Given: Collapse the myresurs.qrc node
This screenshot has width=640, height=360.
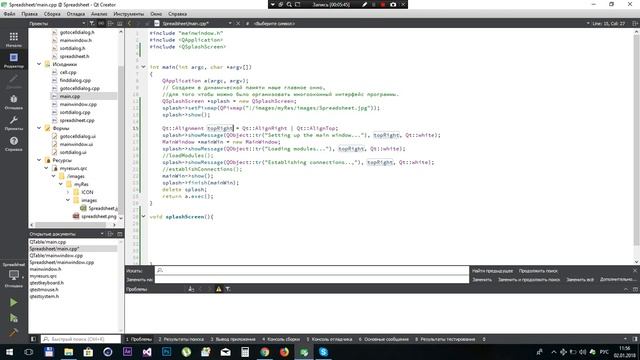Looking at the screenshot, I should pyautogui.click(x=47, y=168).
